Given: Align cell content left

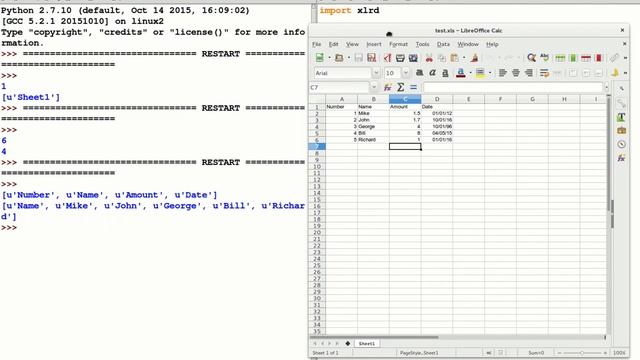Looking at the screenshot, I should click(x=502, y=73).
